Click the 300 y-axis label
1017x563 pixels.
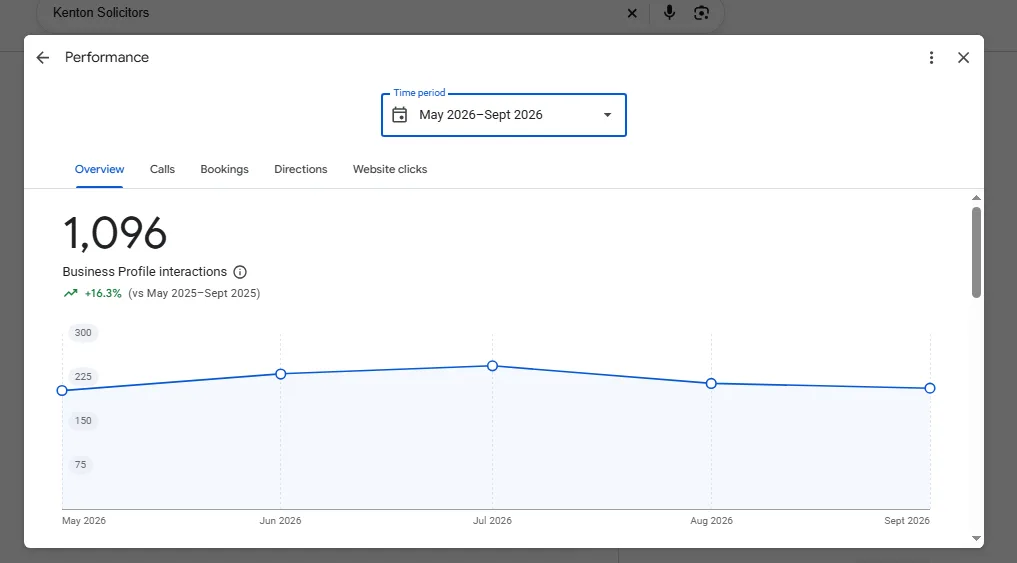83,333
